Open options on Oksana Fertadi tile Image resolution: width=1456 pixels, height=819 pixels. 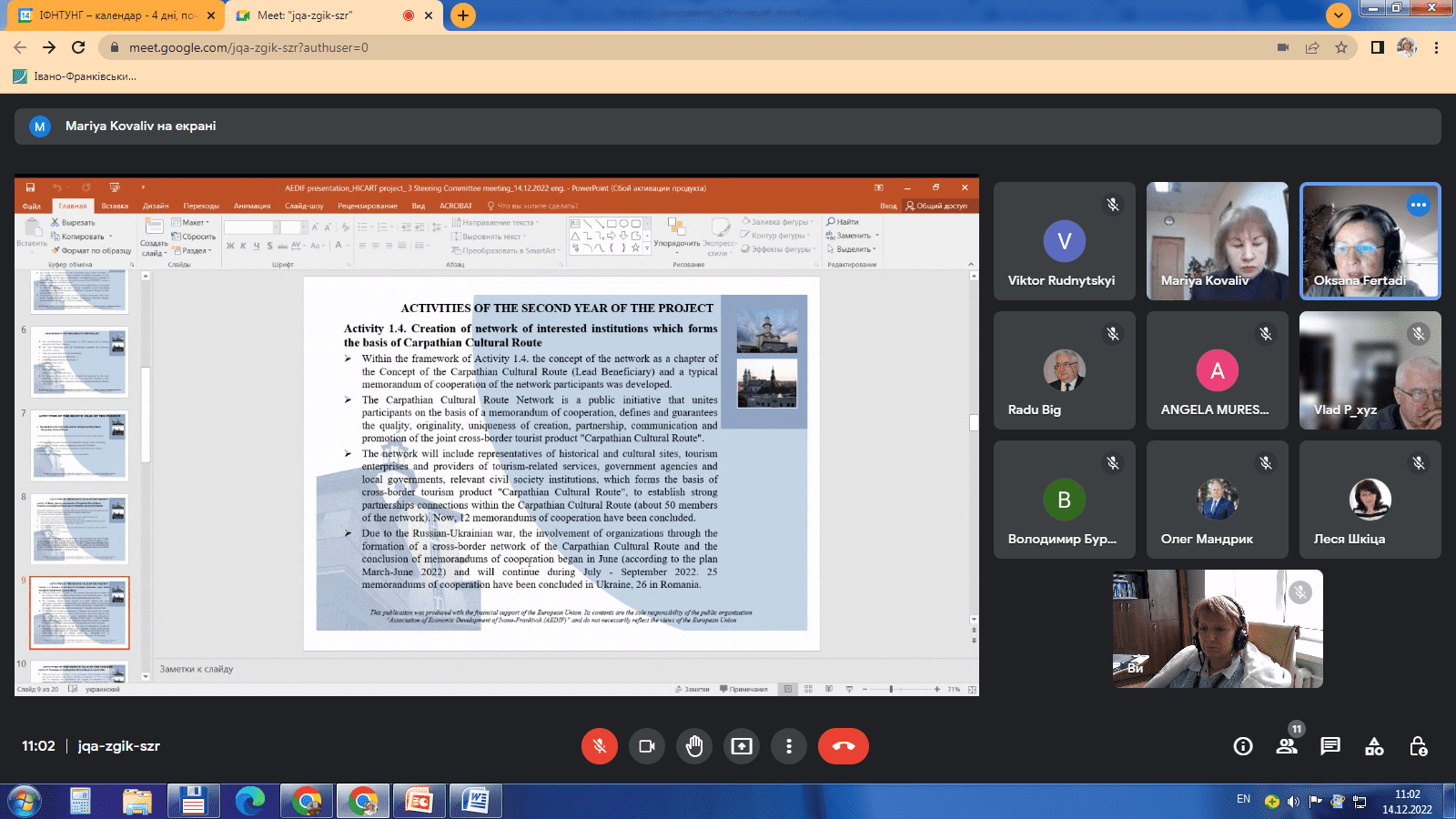[1418, 205]
